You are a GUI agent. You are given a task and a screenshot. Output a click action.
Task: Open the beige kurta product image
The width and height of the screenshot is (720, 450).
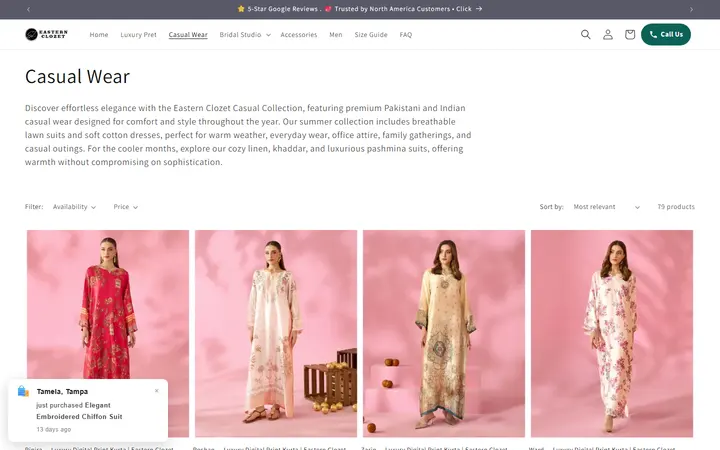[x=444, y=333]
